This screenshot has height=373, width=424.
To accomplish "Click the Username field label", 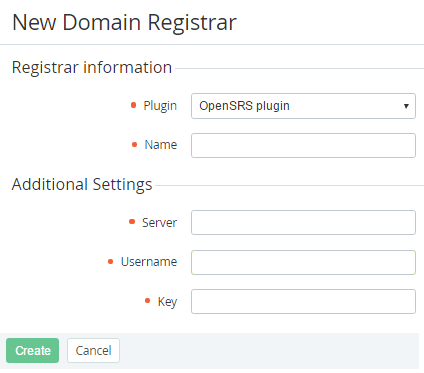I will click(x=149, y=262).
